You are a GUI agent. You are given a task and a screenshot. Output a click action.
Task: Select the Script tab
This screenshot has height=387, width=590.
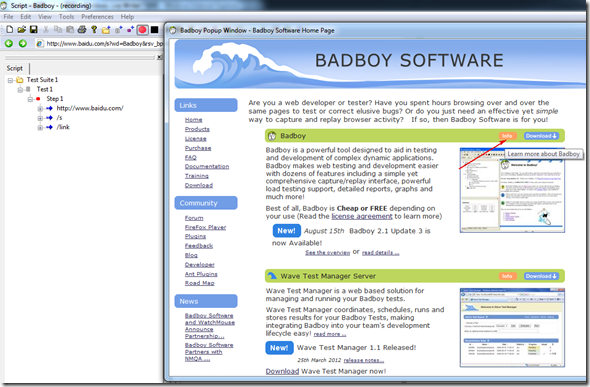[15, 68]
